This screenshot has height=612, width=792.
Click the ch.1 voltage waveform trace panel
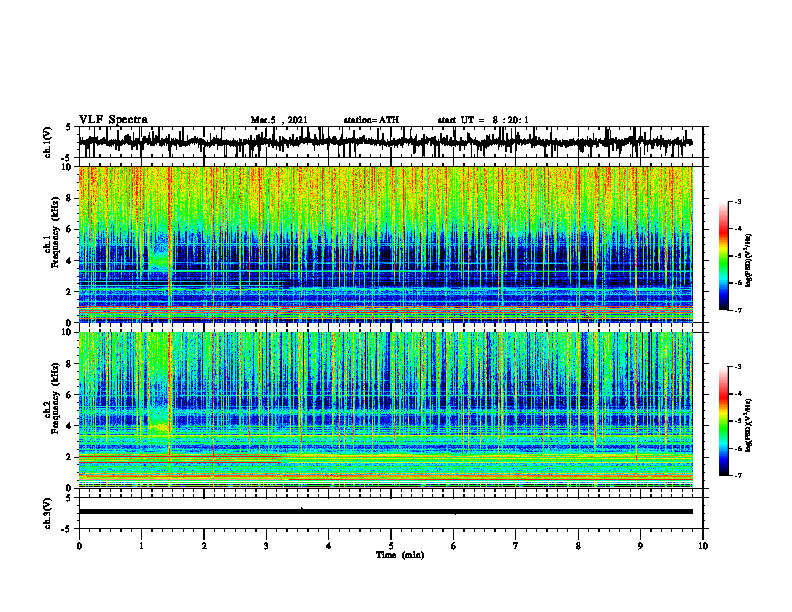tap(391, 142)
